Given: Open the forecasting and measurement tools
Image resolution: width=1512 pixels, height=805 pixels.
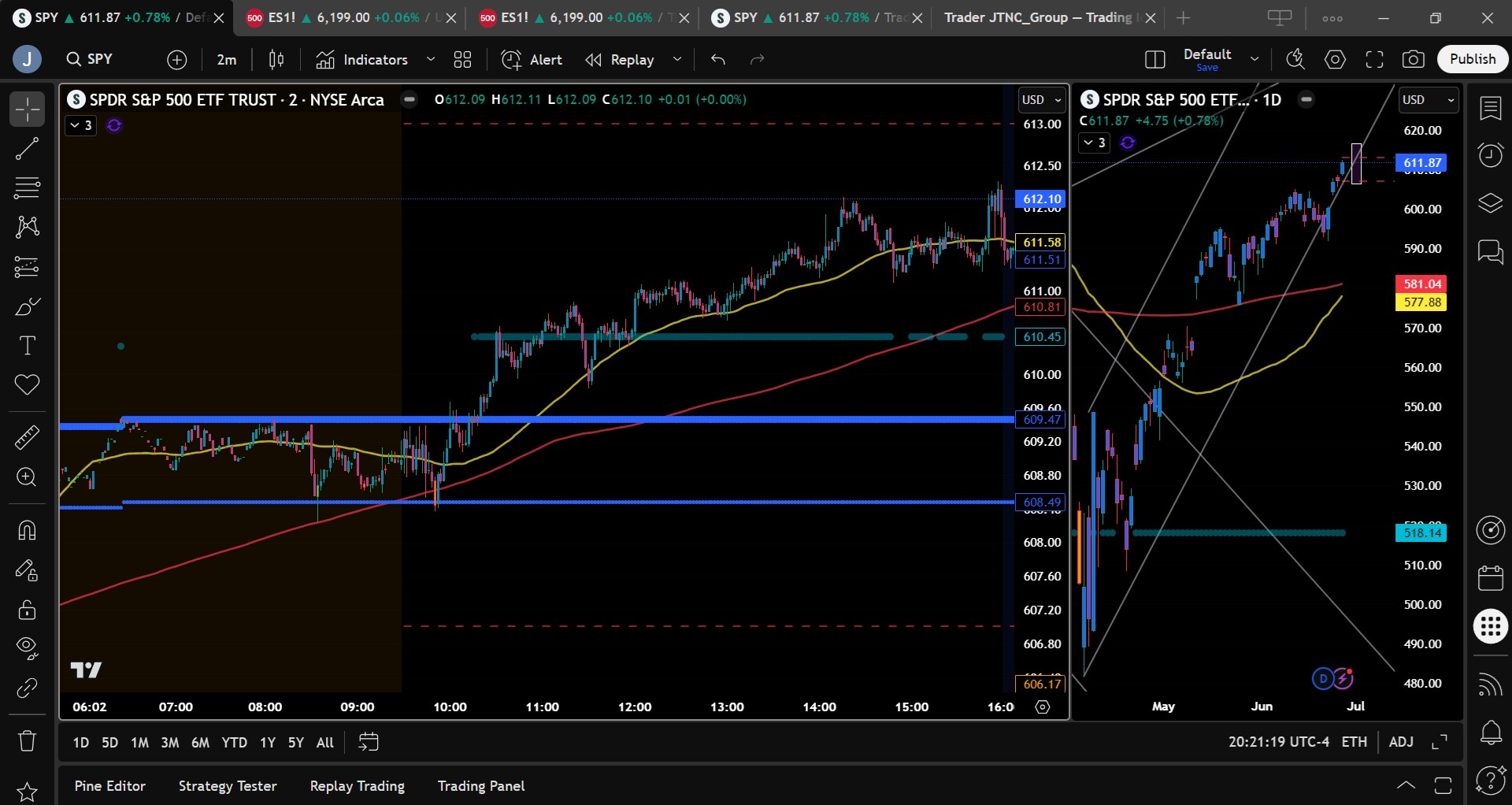Looking at the screenshot, I should pyautogui.click(x=27, y=267).
